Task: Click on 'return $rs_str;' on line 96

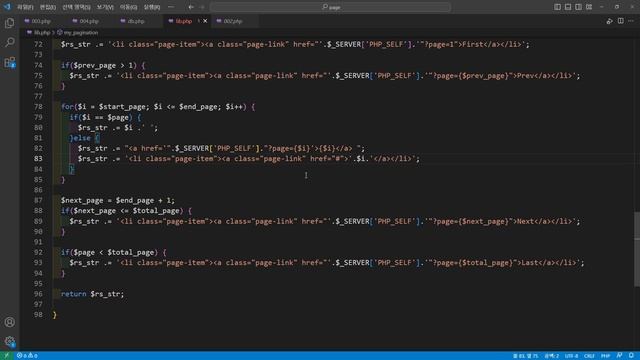Action: pos(92,294)
